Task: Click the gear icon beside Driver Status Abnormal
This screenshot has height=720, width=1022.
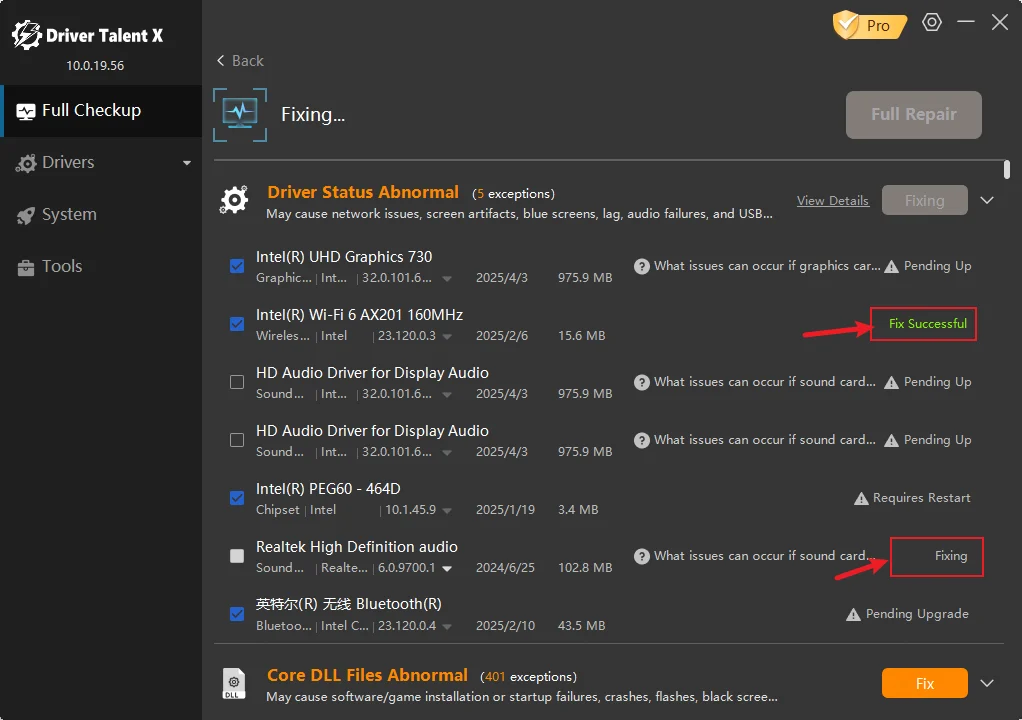Action: pos(234,200)
